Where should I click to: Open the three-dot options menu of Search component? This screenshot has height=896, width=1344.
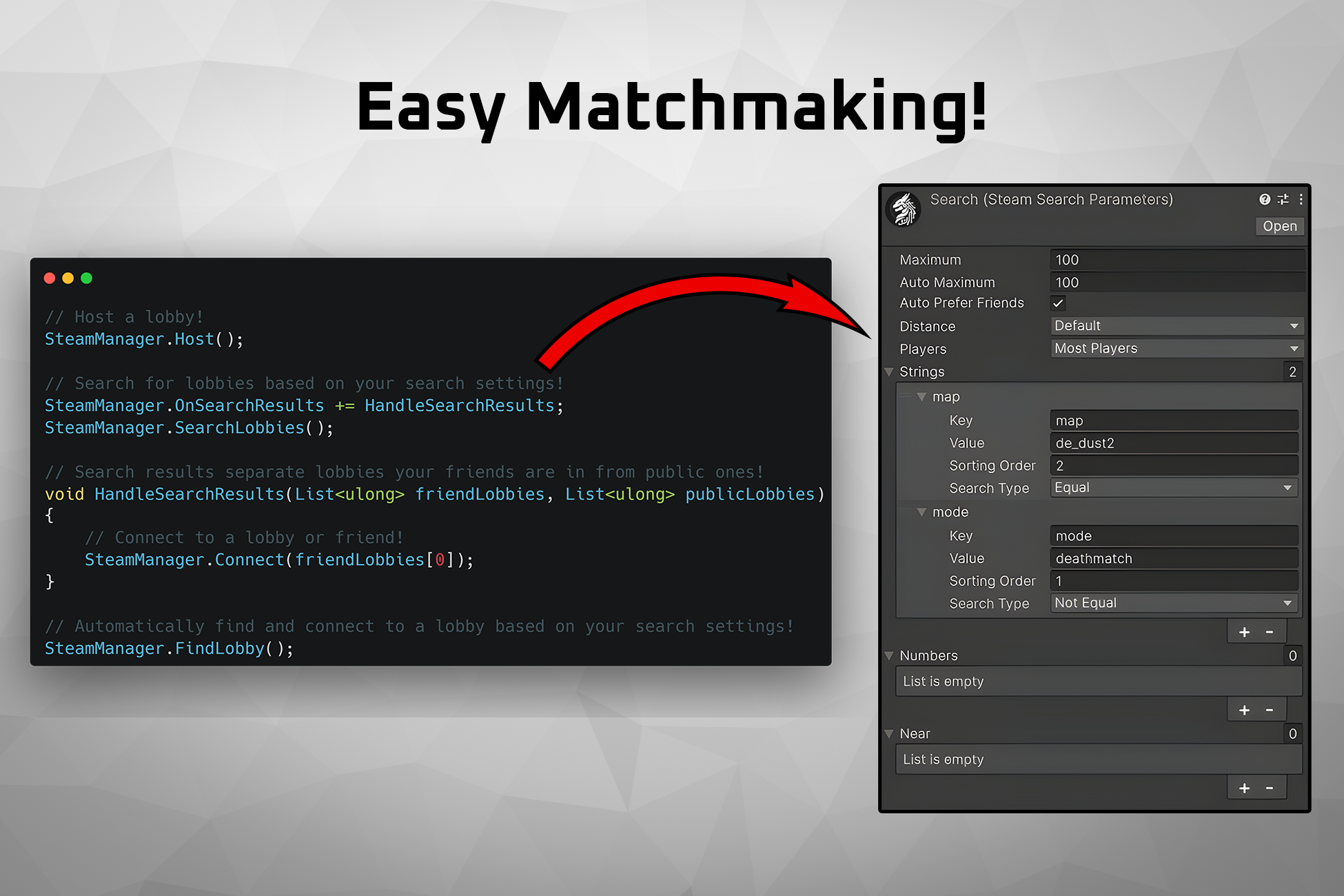coord(1301,199)
